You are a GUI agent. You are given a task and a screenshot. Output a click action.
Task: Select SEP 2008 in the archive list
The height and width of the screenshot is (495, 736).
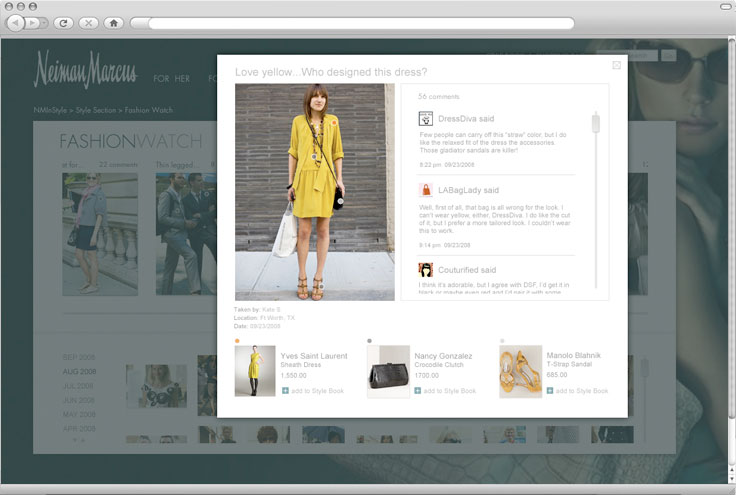click(79, 357)
